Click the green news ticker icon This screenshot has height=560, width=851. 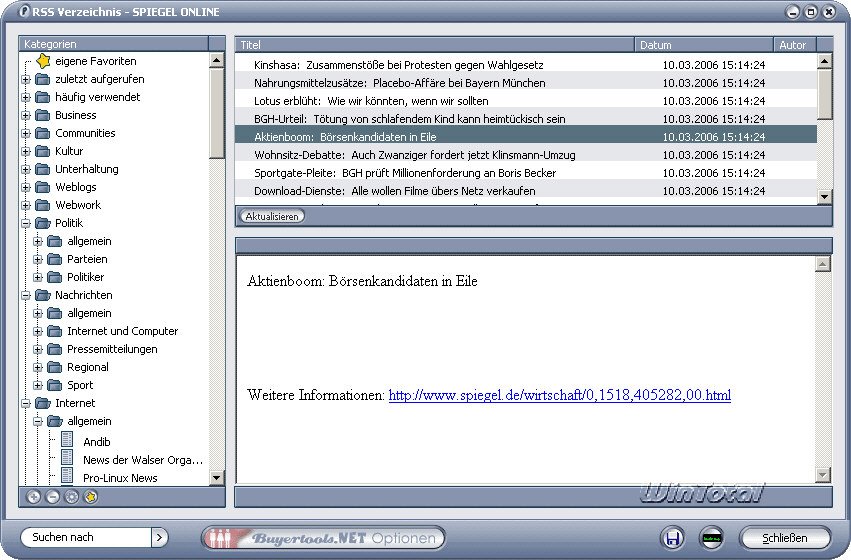coord(712,538)
